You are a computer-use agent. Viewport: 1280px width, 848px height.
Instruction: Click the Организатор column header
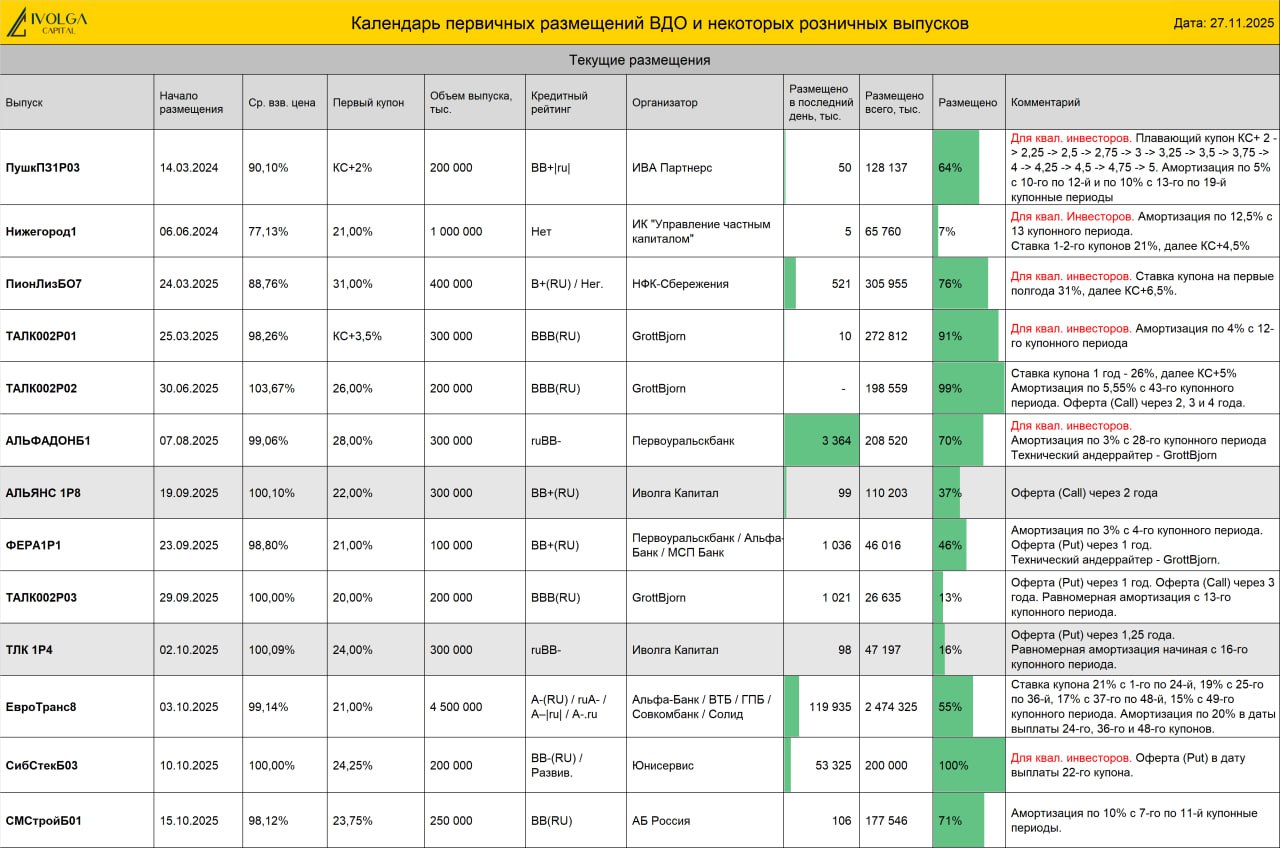point(665,102)
